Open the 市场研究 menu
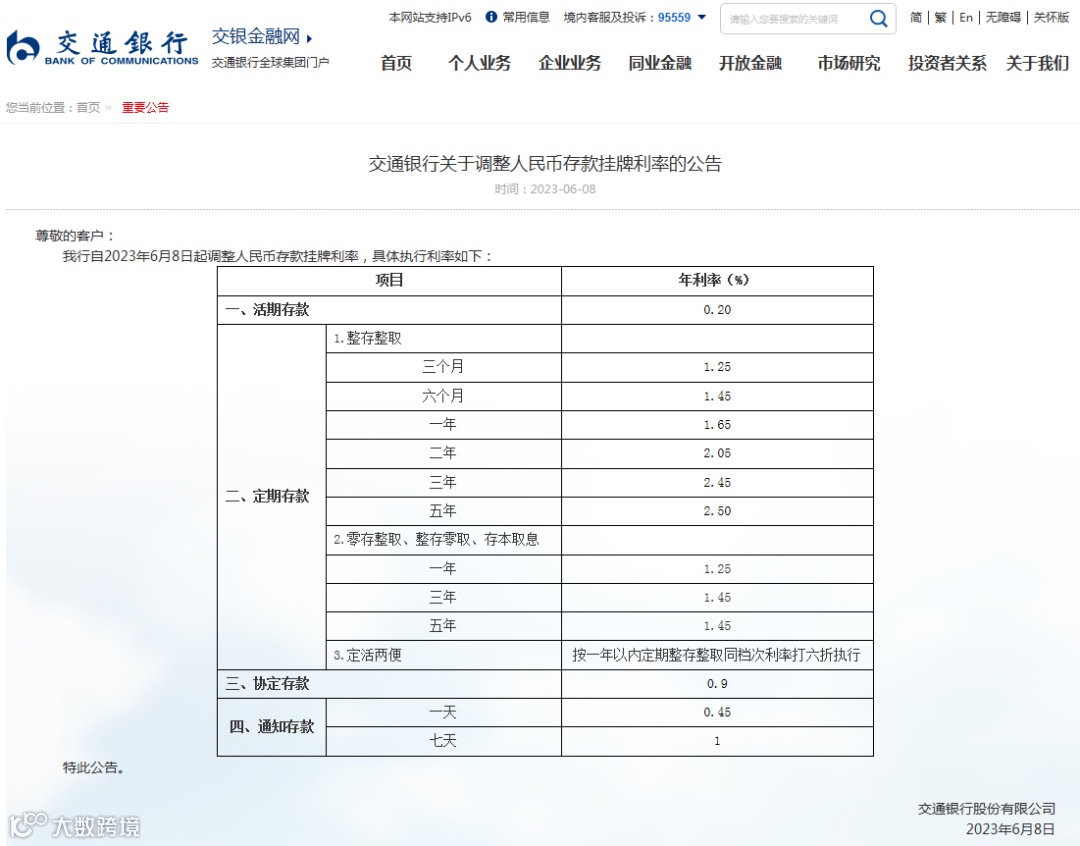Viewport: 1080px width, 846px height. click(x=849, y=63)
